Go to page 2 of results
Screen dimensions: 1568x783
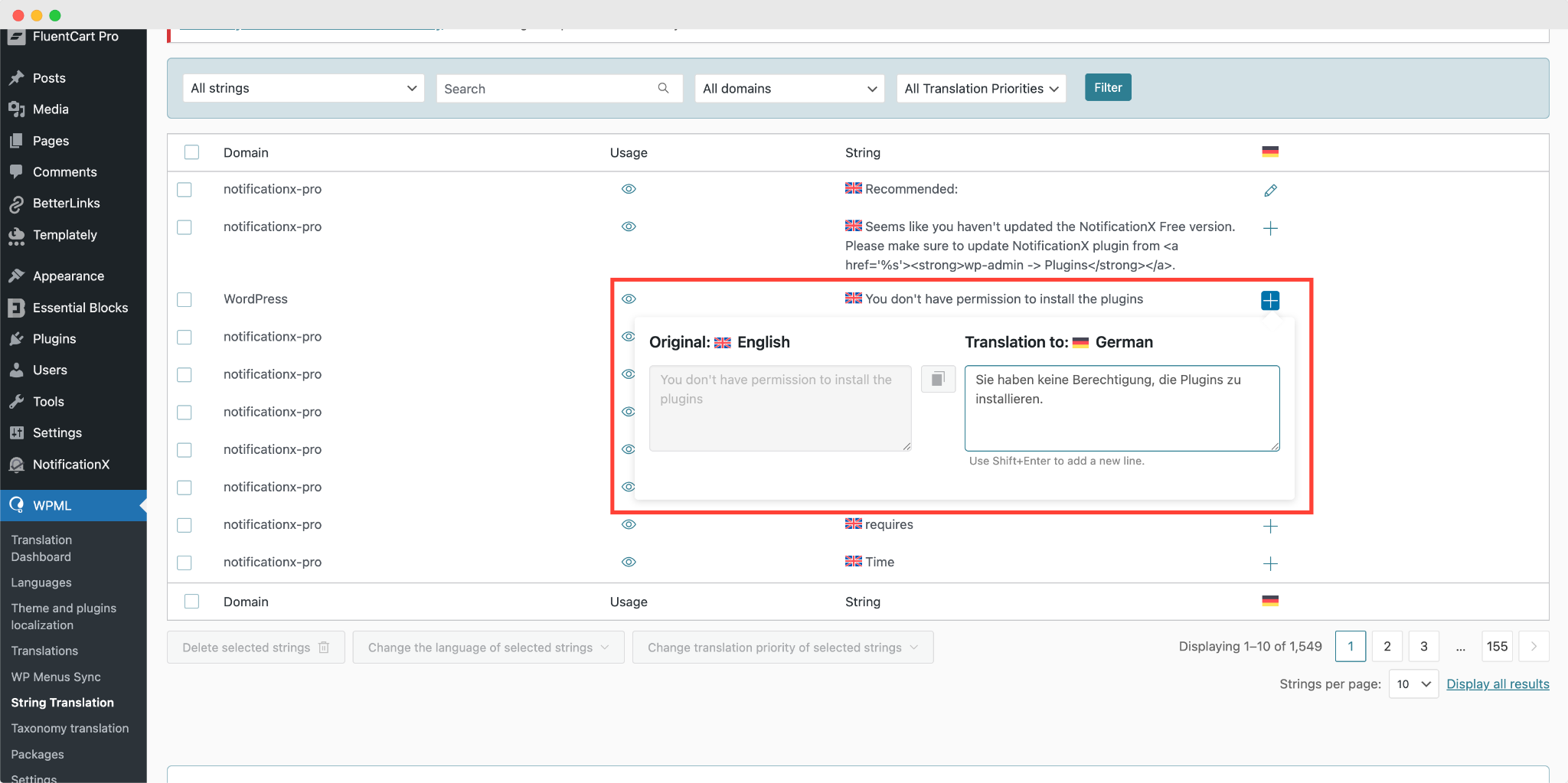coord(1387,646)
